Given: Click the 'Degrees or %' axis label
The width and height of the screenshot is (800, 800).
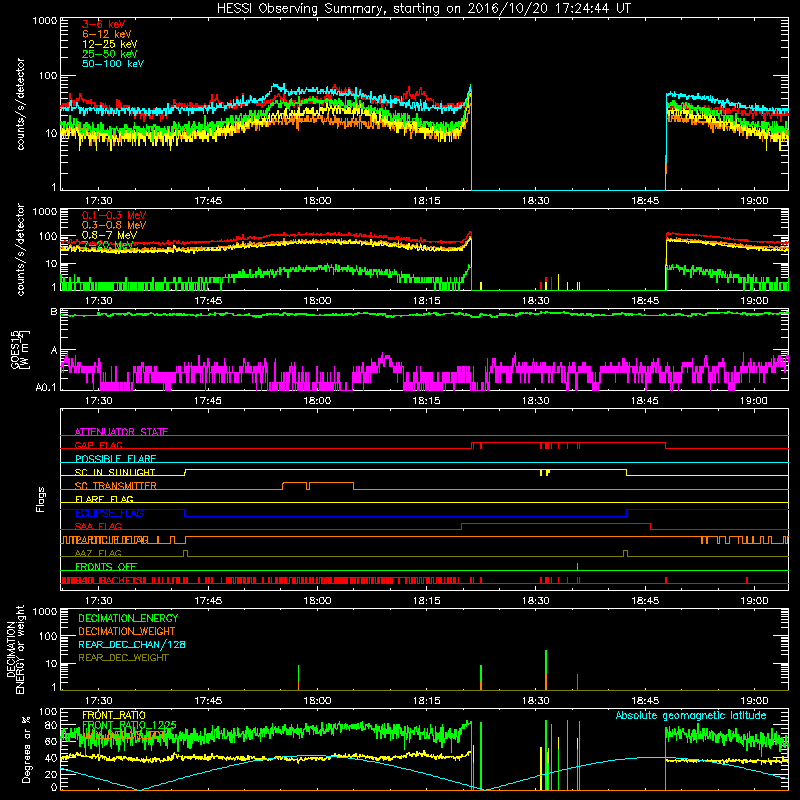Looking at the screenshot, I should [26, 749].
